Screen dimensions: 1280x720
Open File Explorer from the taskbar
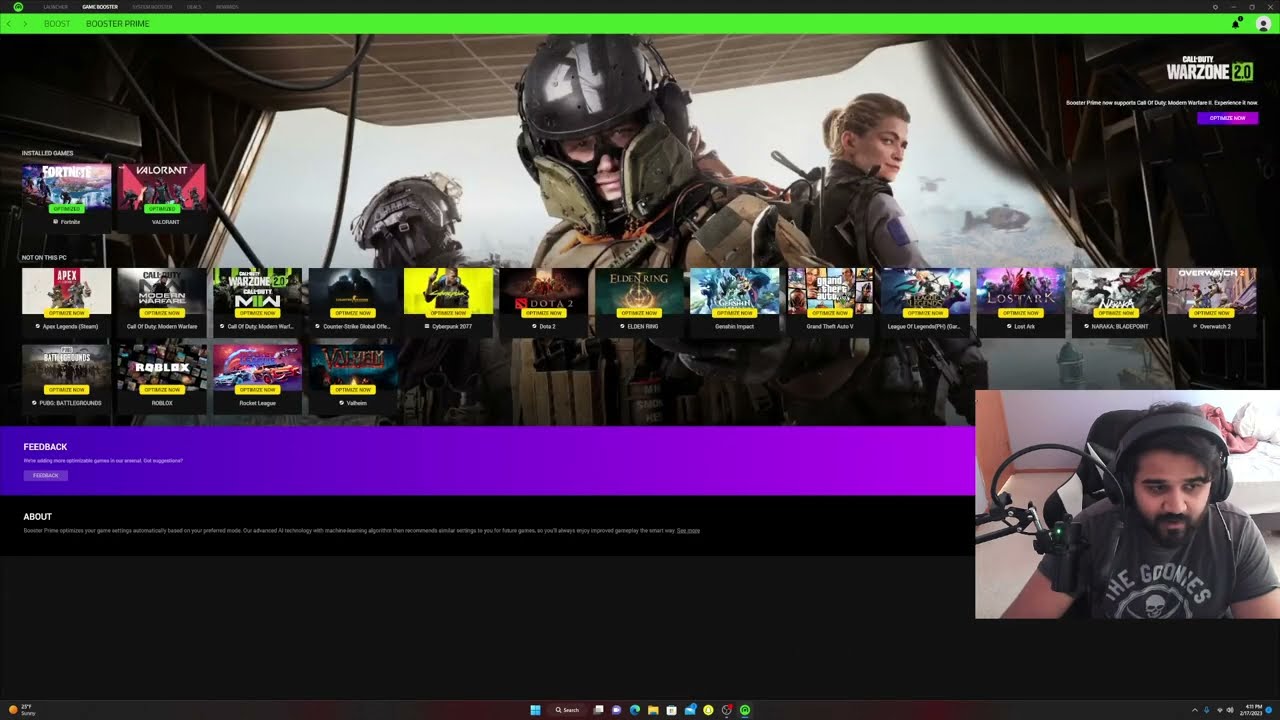click(x=653, y=710)
